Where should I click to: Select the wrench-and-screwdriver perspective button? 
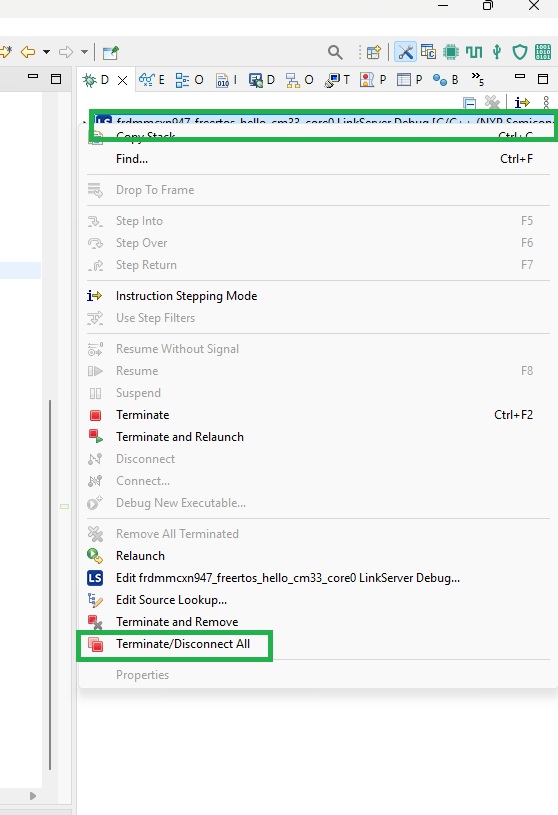tap(405, 52)
